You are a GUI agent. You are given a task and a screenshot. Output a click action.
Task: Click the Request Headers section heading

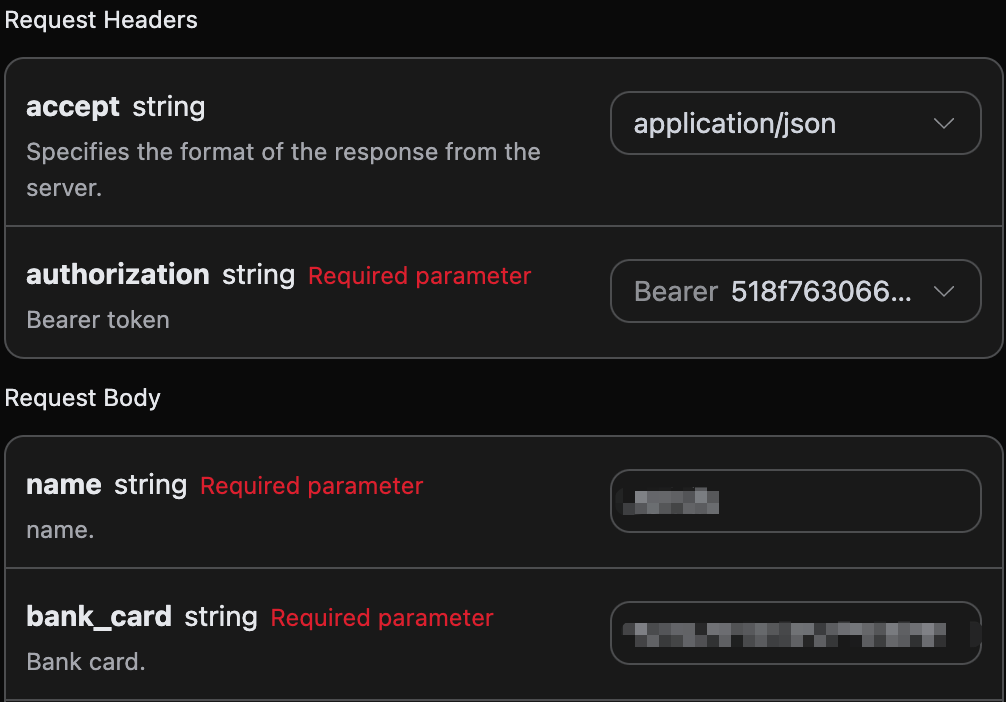pyautogui.click(x=101, y=20)
